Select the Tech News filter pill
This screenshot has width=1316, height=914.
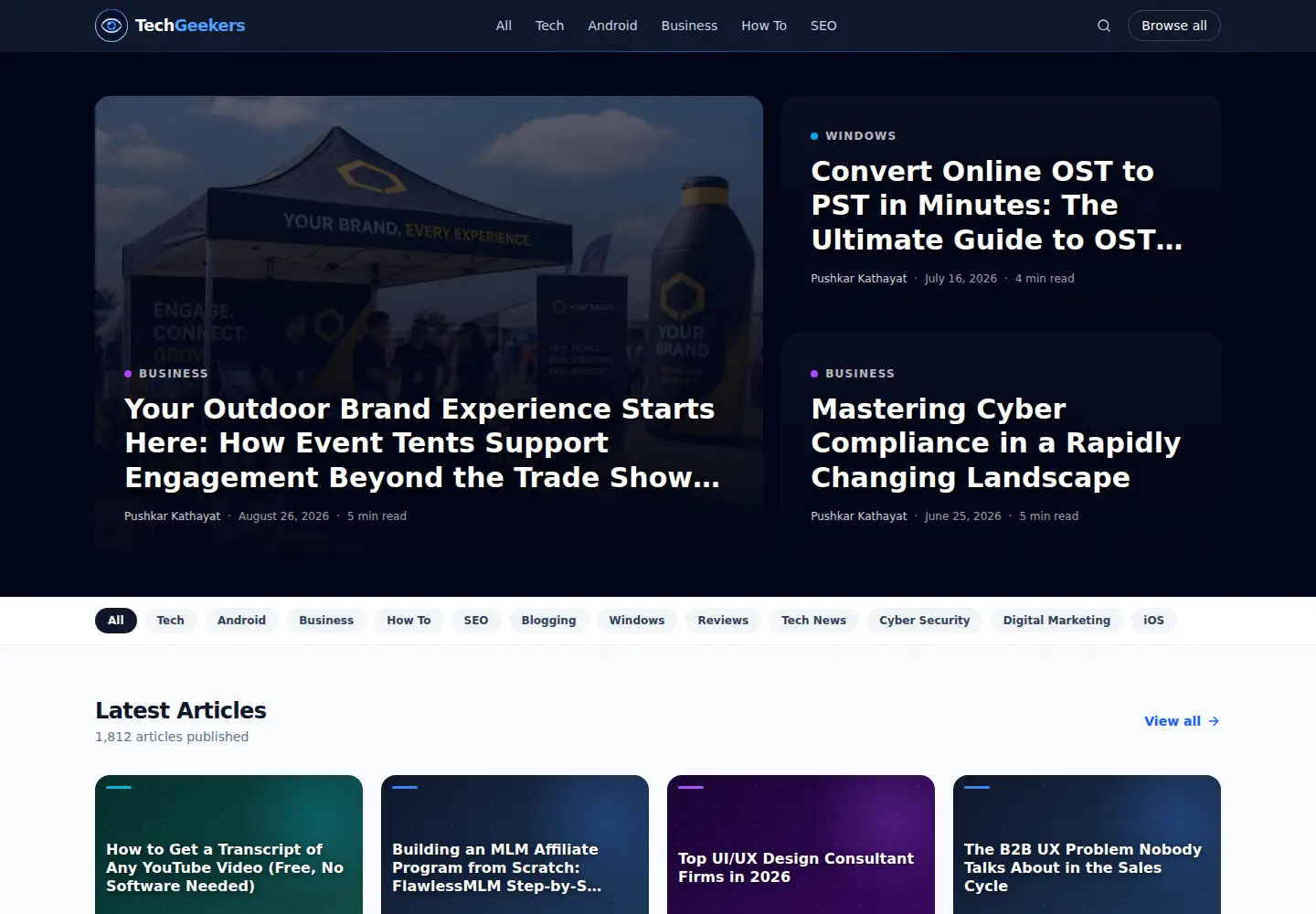point(813,621)
